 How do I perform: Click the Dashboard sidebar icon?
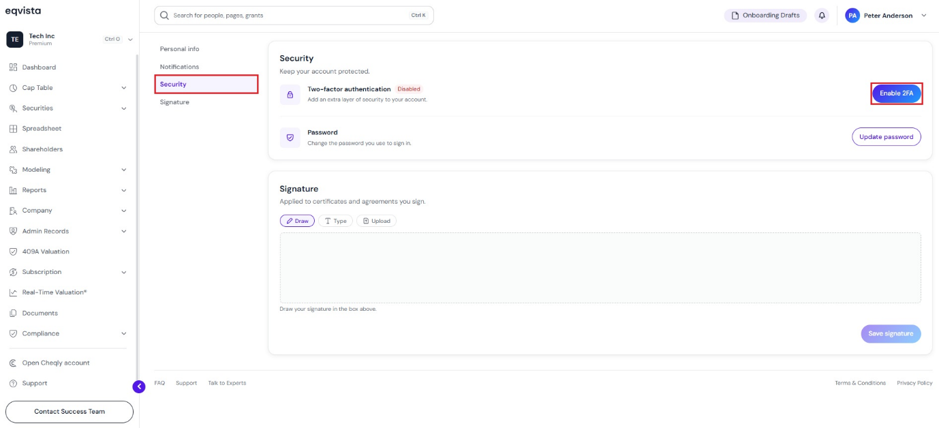tap(13, 68)
